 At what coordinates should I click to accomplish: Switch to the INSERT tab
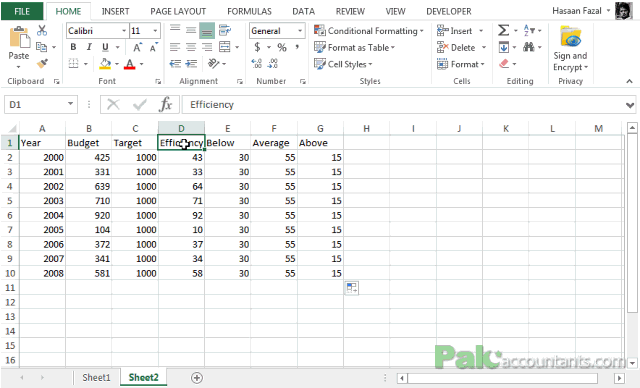pyautogui.click(x=115, y=11)
